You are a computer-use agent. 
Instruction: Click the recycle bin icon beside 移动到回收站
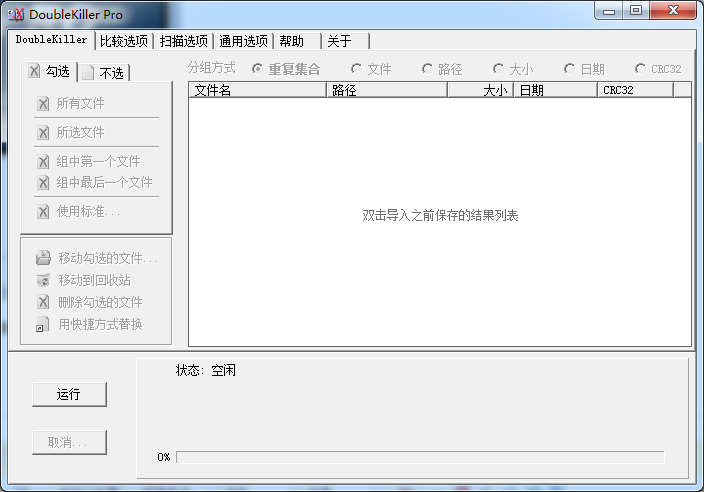pos(43,280)
